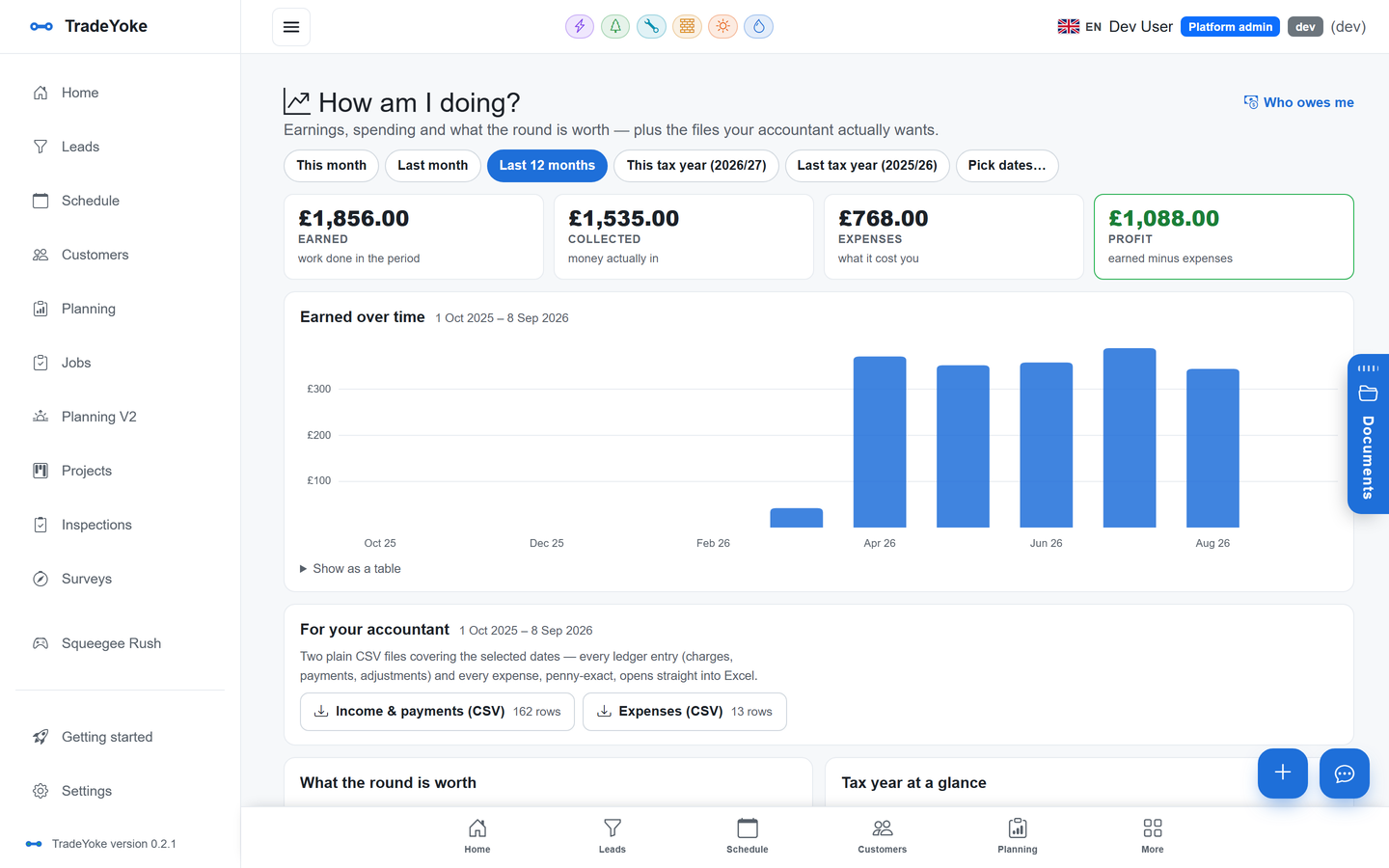The height and width of the screenshot is (868, 1389).
Task: Click the tallest chart bar
Action: click(1130, 438)
